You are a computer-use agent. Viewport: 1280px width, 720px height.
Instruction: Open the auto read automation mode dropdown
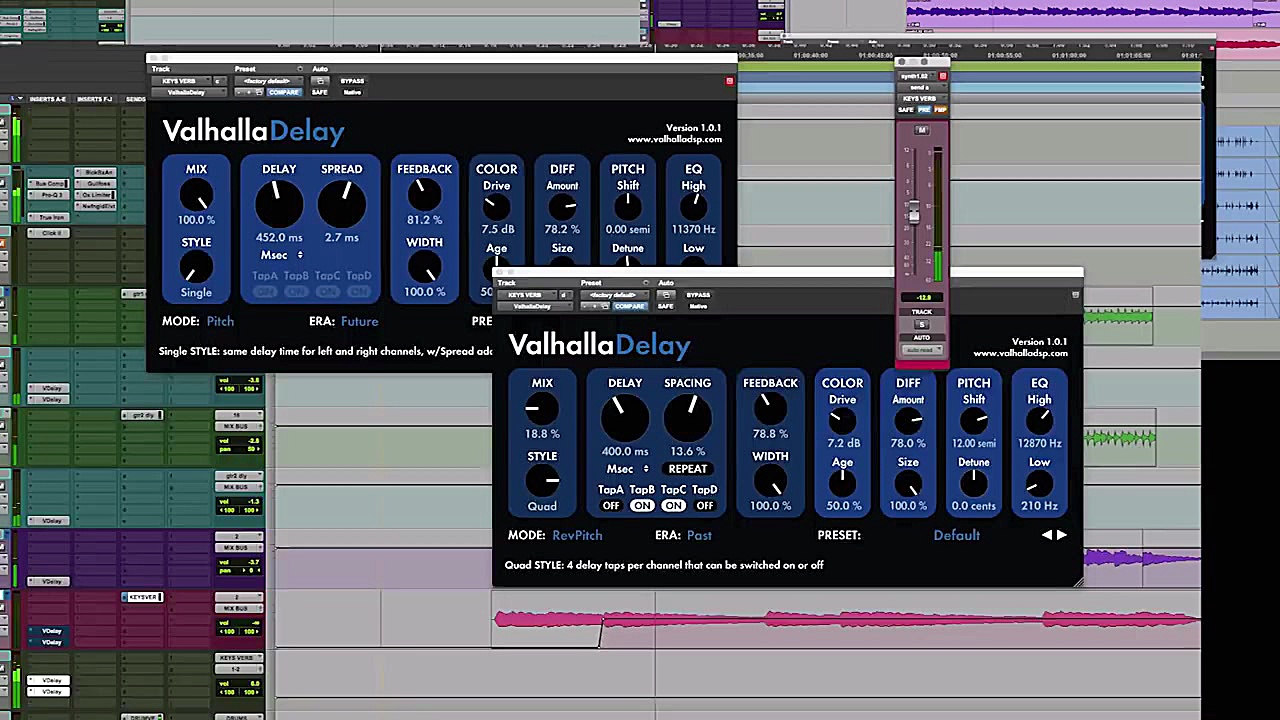click(922, 350)
